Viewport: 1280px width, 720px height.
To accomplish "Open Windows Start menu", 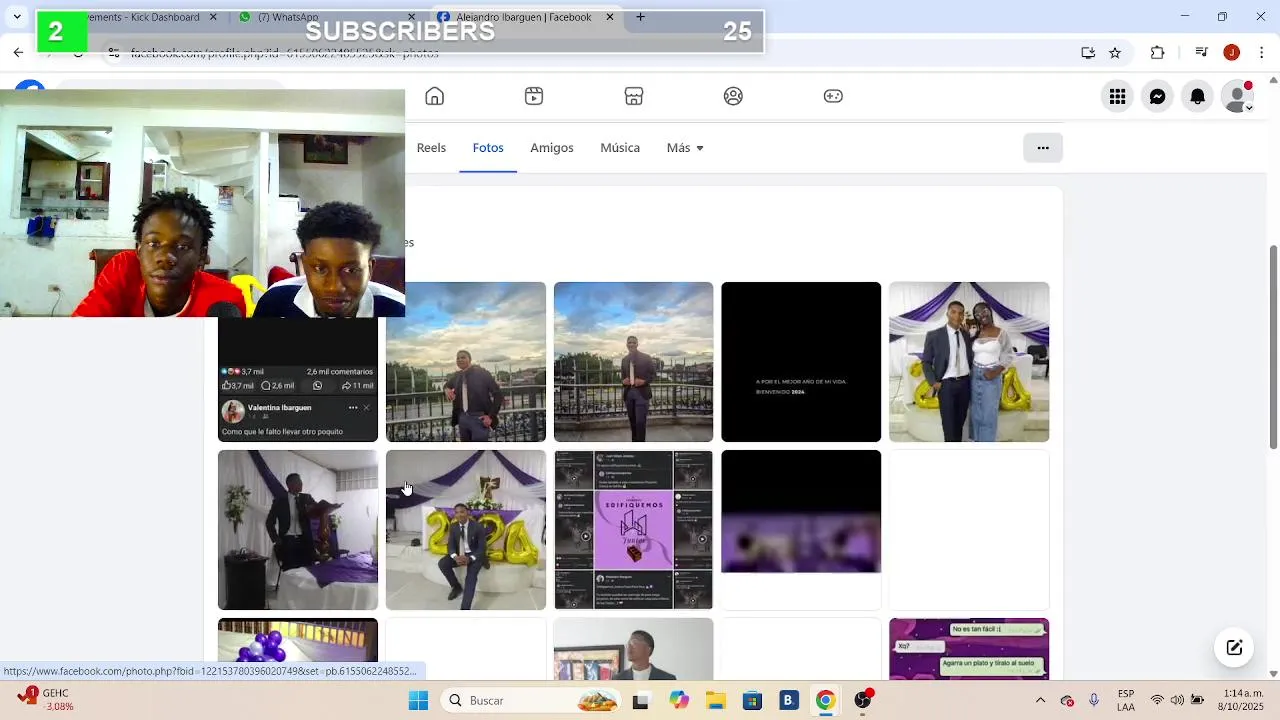I will 418,700.
